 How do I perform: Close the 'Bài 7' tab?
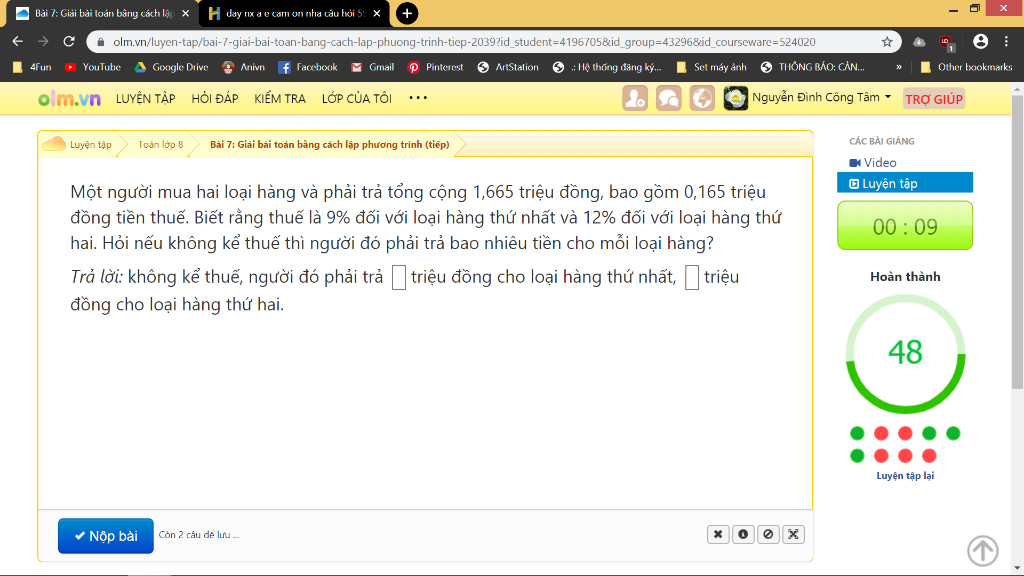185,13
